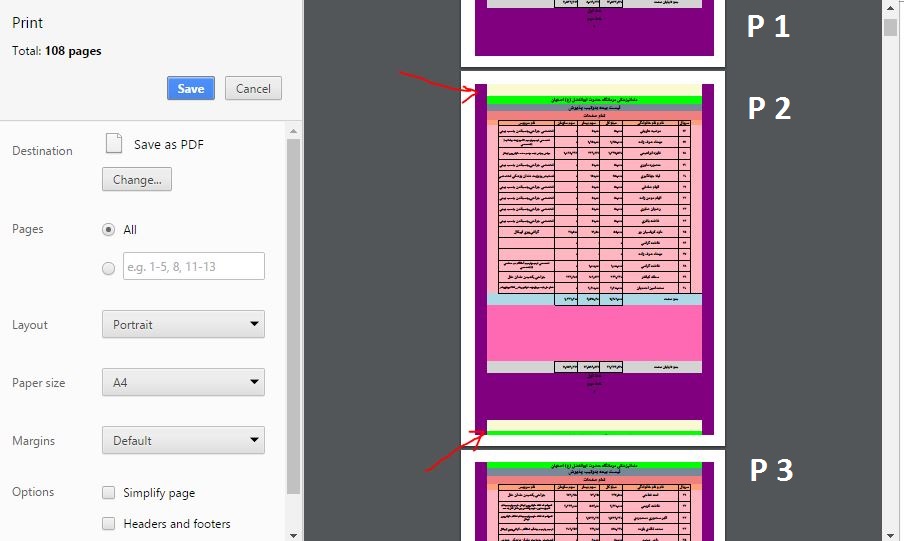Click the Save as PDF document icon
Image resolution: width=904 pixels, height=541 pixels.
click(114, 143)
